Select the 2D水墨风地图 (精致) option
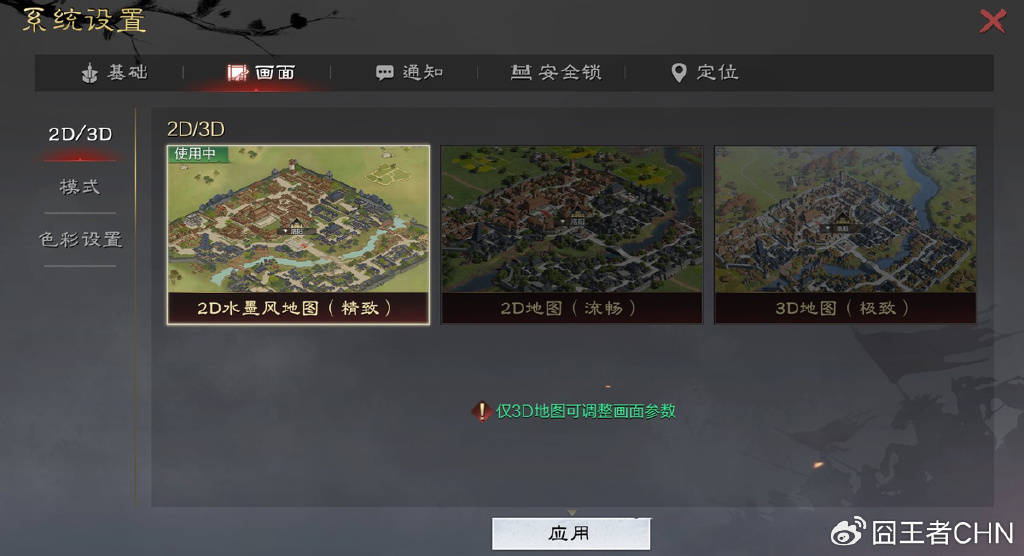The height and width of the screenshot is (556, 1024). [x=298, y=235]
